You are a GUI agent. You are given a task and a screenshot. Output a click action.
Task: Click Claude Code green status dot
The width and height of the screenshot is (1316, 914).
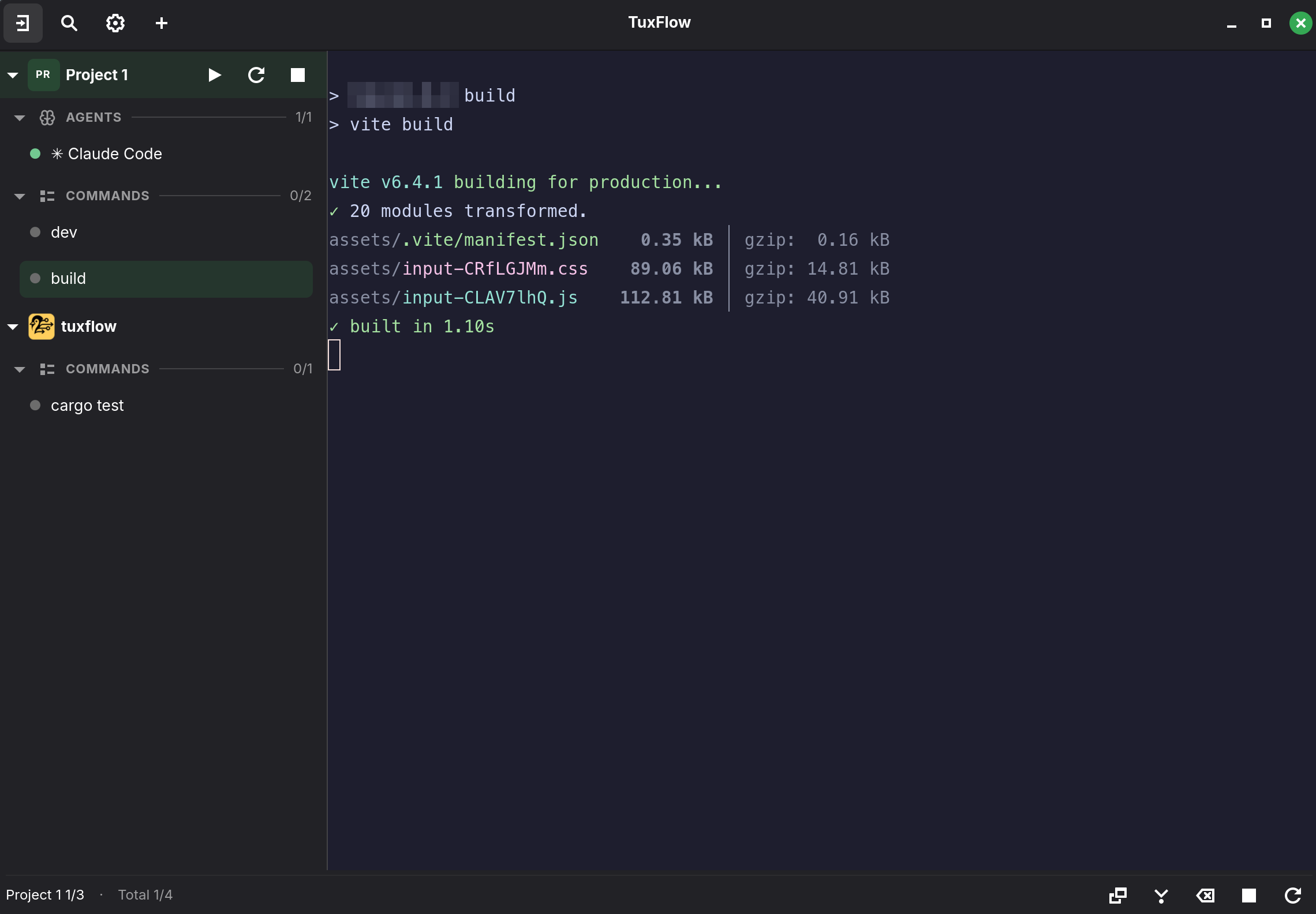click(35, 154)
